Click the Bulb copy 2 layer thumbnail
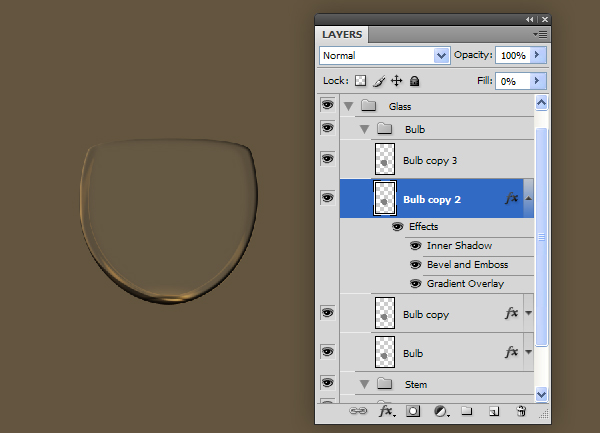 [385, 198]
